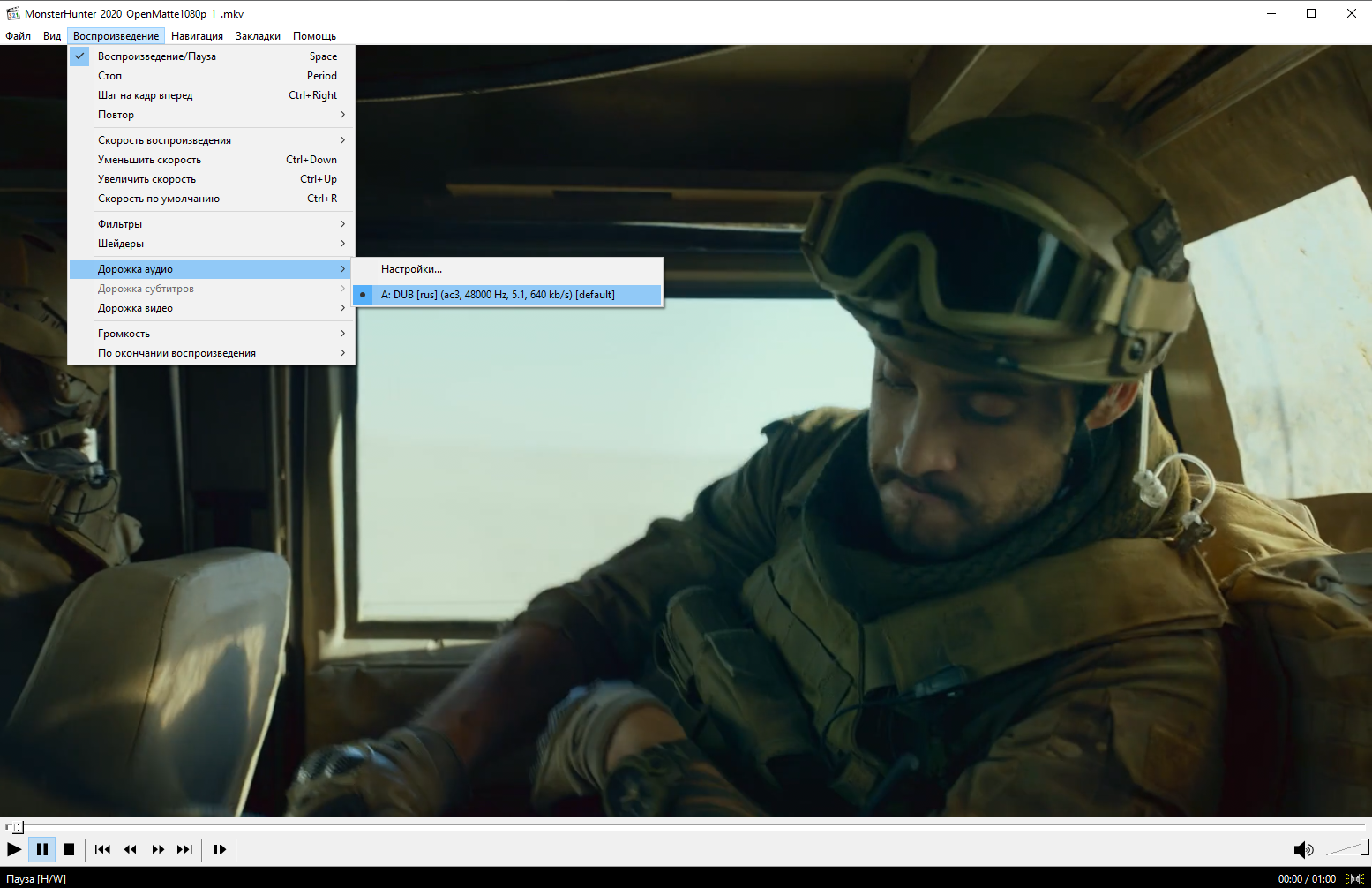The width and height of the screenshot is (1372, 888).
Task: Advance one frame with frame step icon
Action: coord(220,849)
